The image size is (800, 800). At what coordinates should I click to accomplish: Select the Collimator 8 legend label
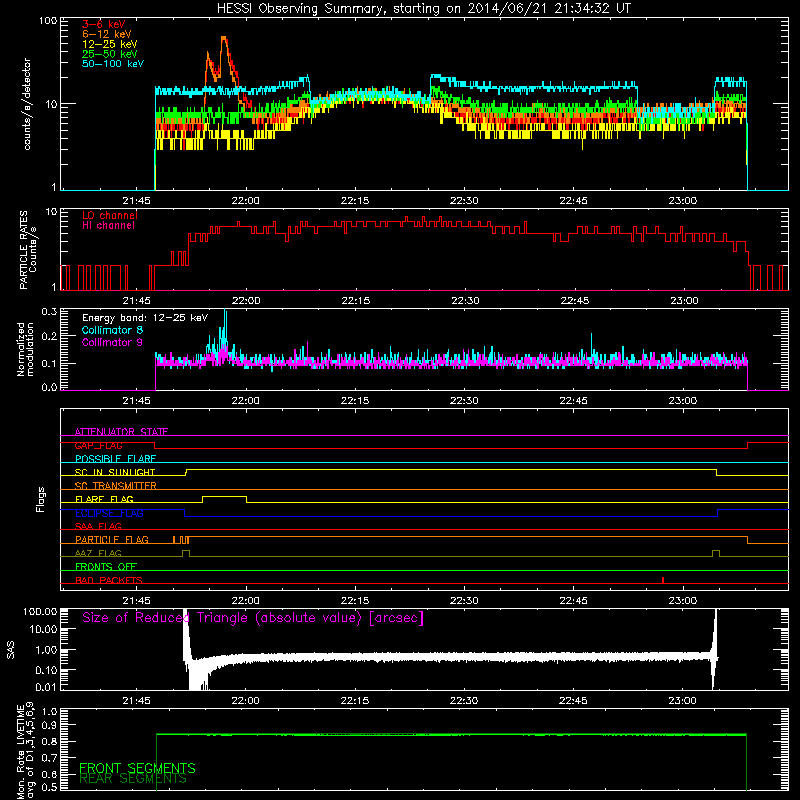(x=112, y=330)
